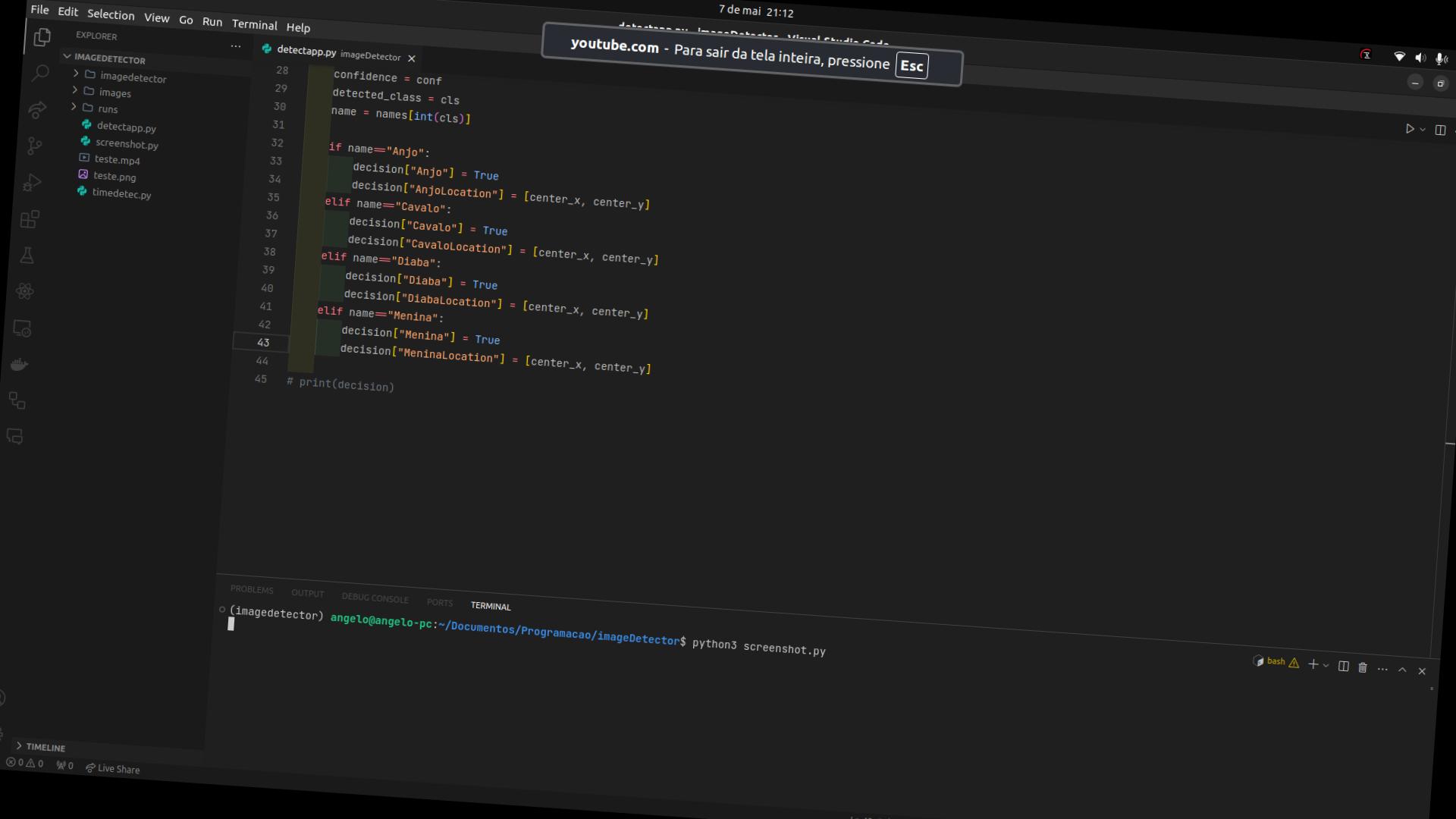
Task: Open teste.png in the explorer
Action: click(115, 176)
